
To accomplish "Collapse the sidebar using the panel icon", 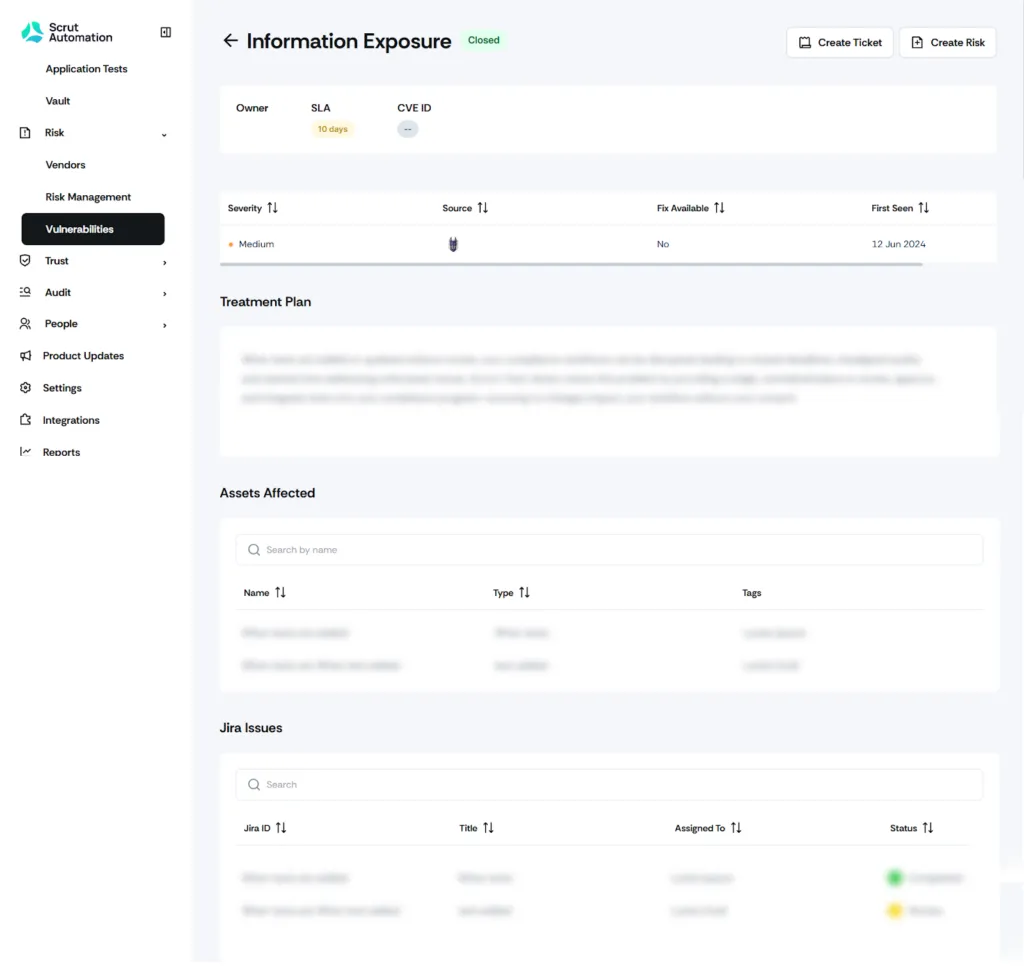I will pyautogui.click(x=165, y=31).
